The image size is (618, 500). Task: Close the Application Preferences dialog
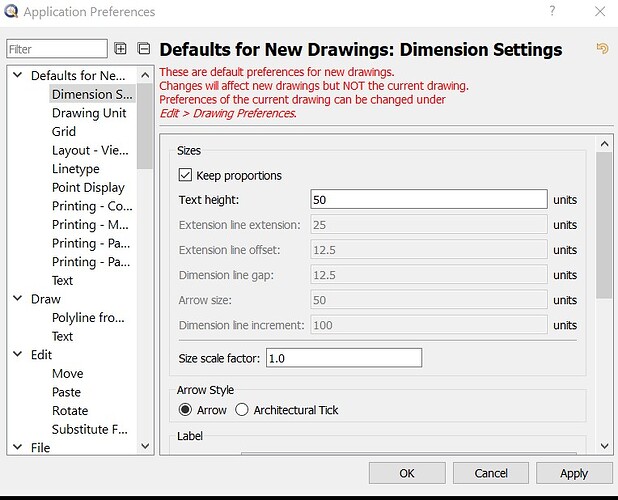point(600,11)
